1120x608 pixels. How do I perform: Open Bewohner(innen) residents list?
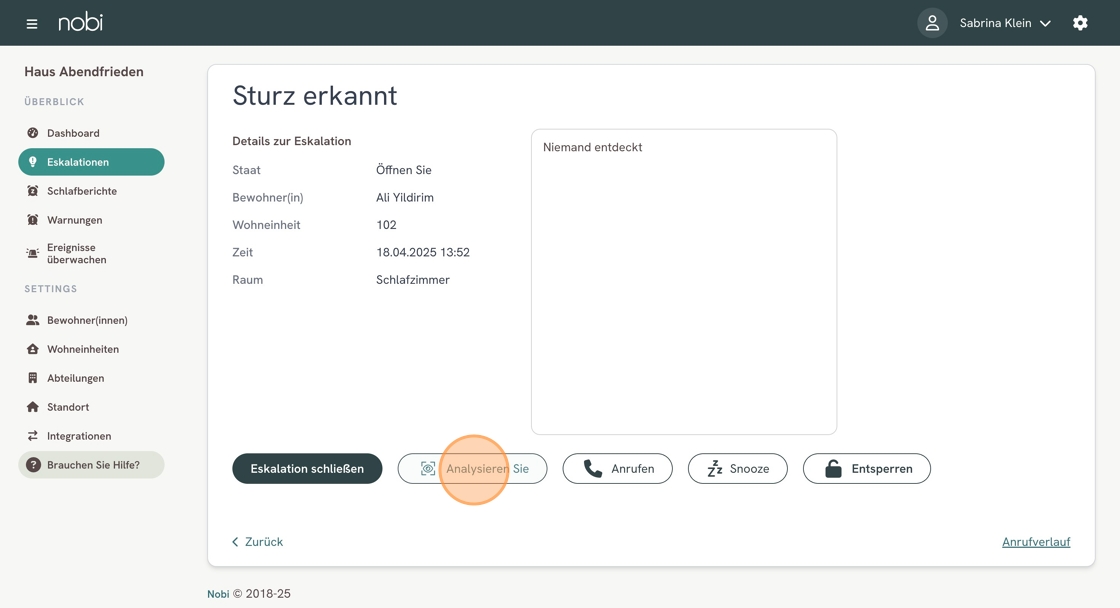pyautogui.click(x=87, y=320)
